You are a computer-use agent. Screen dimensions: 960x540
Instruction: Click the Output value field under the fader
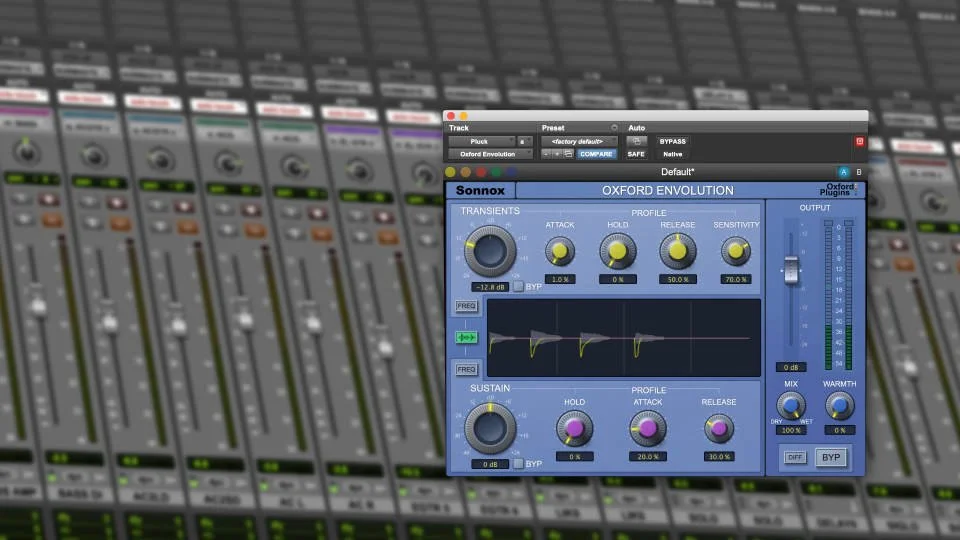(x=790, y=367)
